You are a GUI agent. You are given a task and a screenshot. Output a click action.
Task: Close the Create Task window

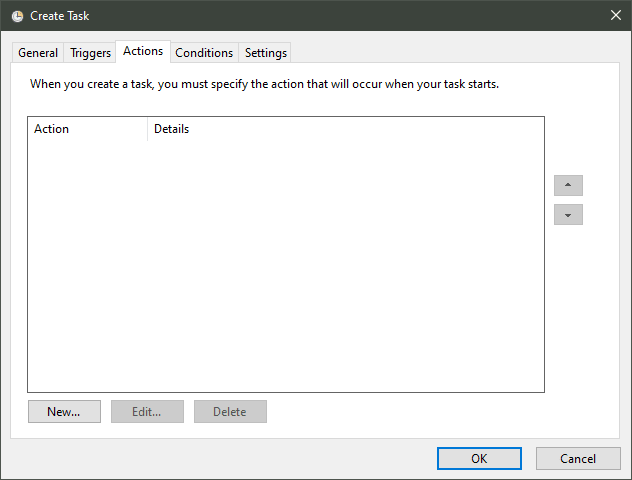pyautogui.click(x=615, y=15)
